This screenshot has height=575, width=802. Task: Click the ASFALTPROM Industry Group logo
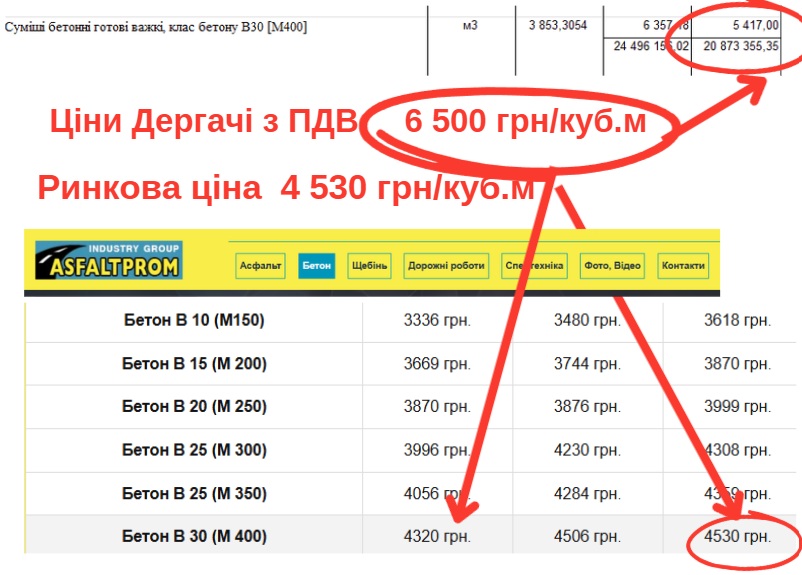click(x=108, y=263)
